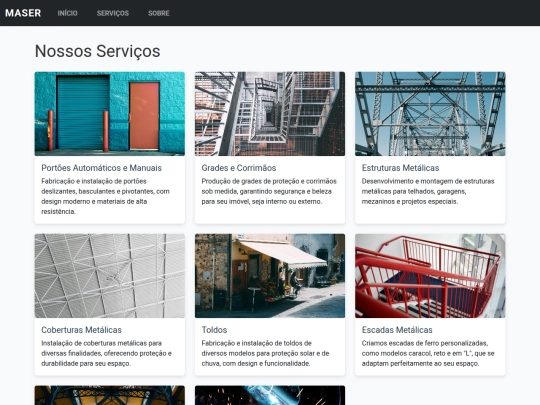Click the description starting 'Produção de grades de proteção'
The width and height of the screenshot is (540, 405).
(x=269, y=191)
